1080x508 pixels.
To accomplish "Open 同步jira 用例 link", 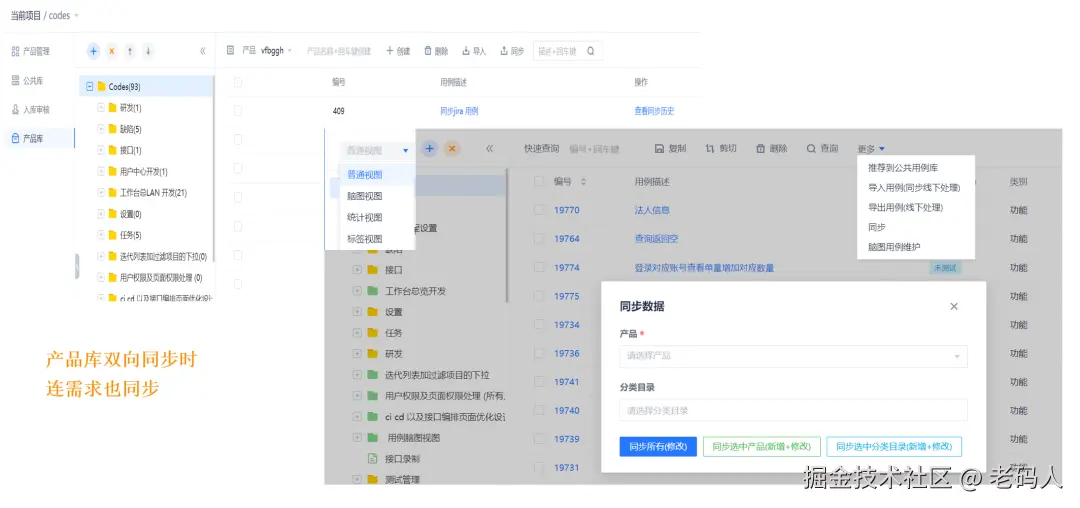I will [x=459, y=111].
